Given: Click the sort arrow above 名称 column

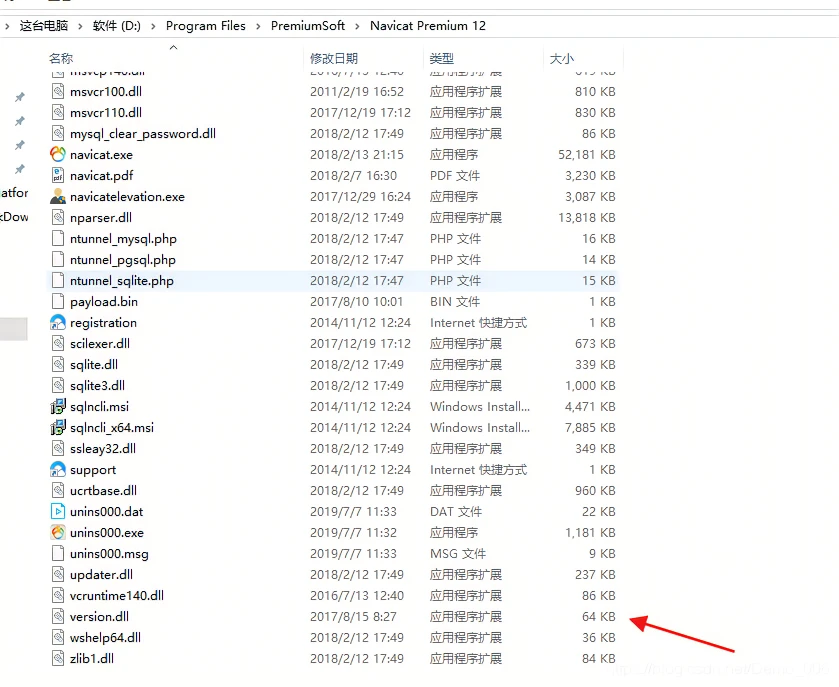Looking at the screenshot, I should [173, 48].
